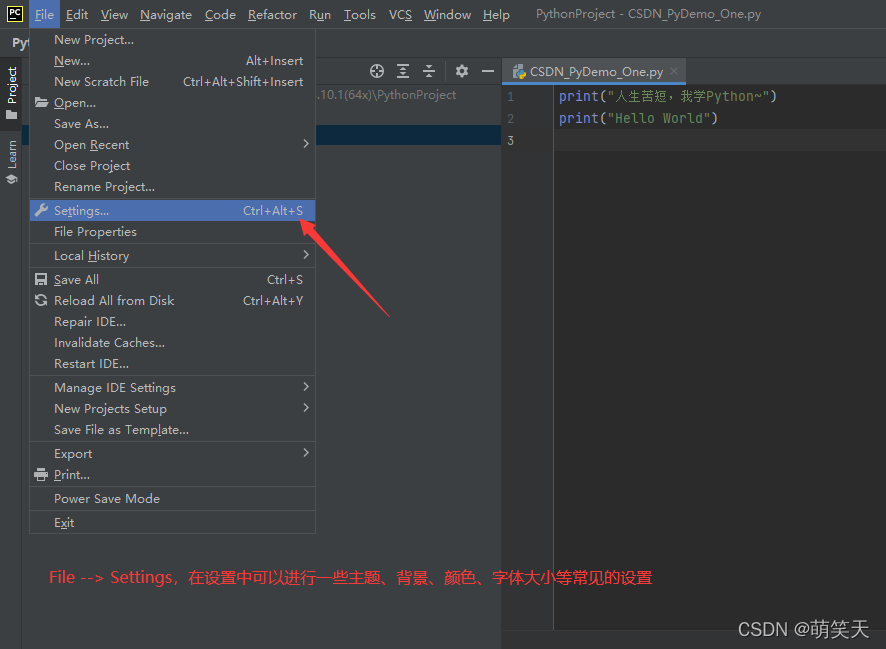Open Settings from the File menu
Image resolution: width=886 pixels, height=649 pixels.
[82, 211]
